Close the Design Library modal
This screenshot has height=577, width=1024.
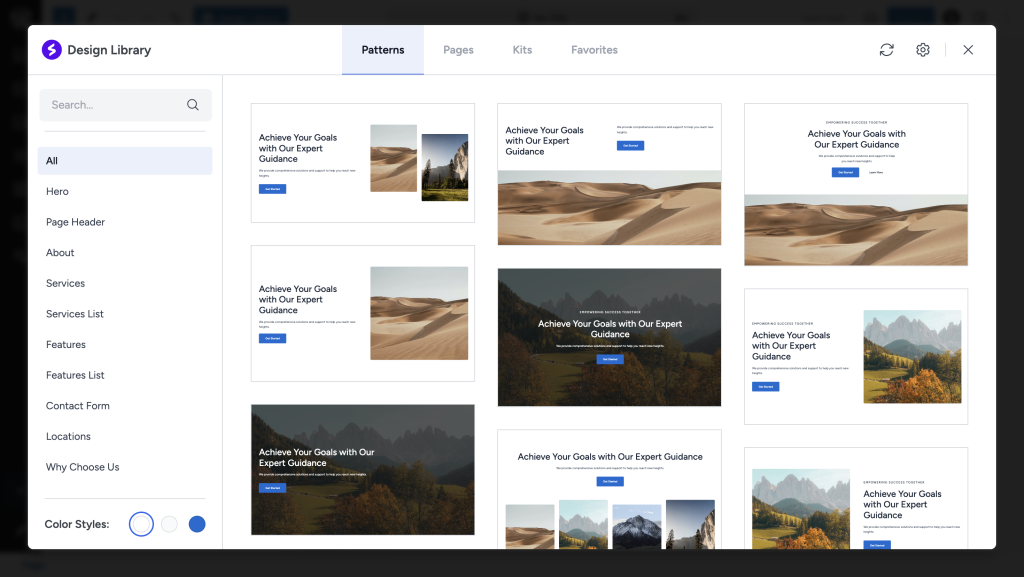[x=967, y=49]
